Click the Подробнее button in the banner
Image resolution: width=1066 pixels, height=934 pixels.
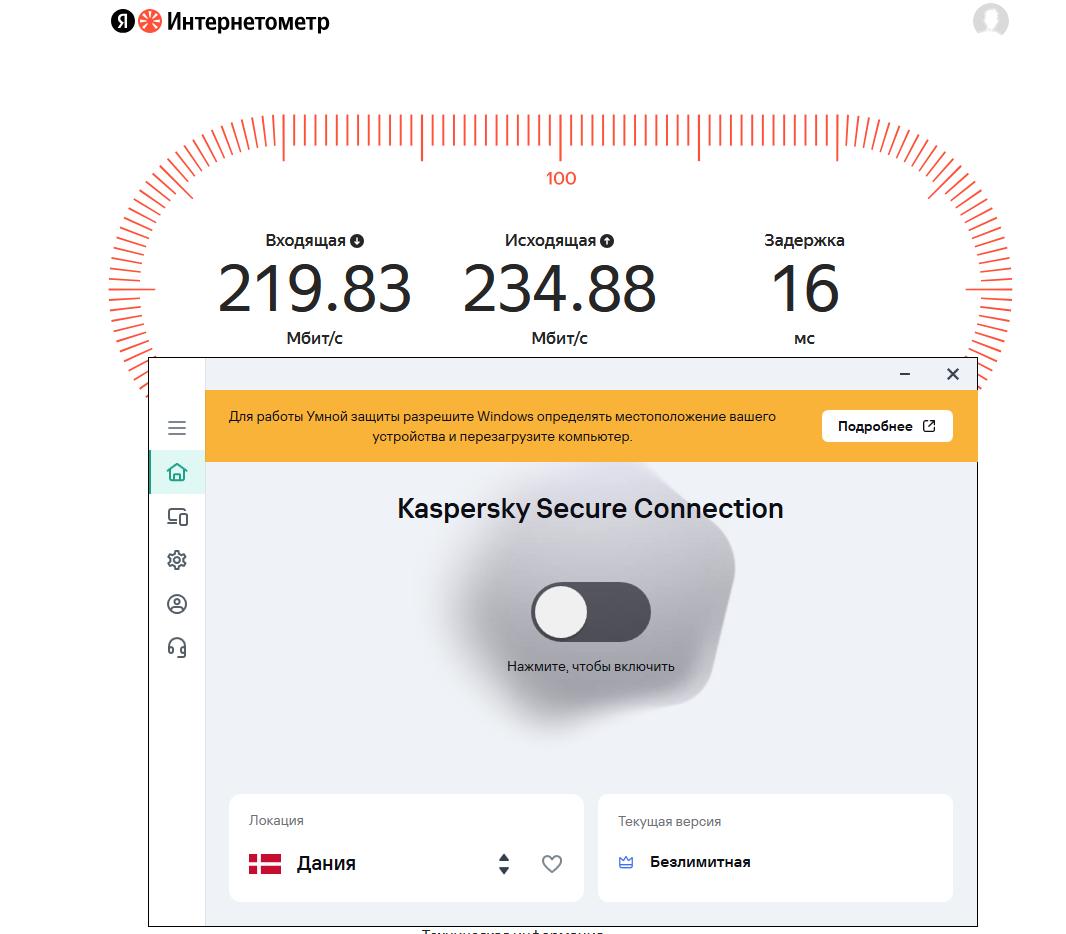[x=887, y=426]
